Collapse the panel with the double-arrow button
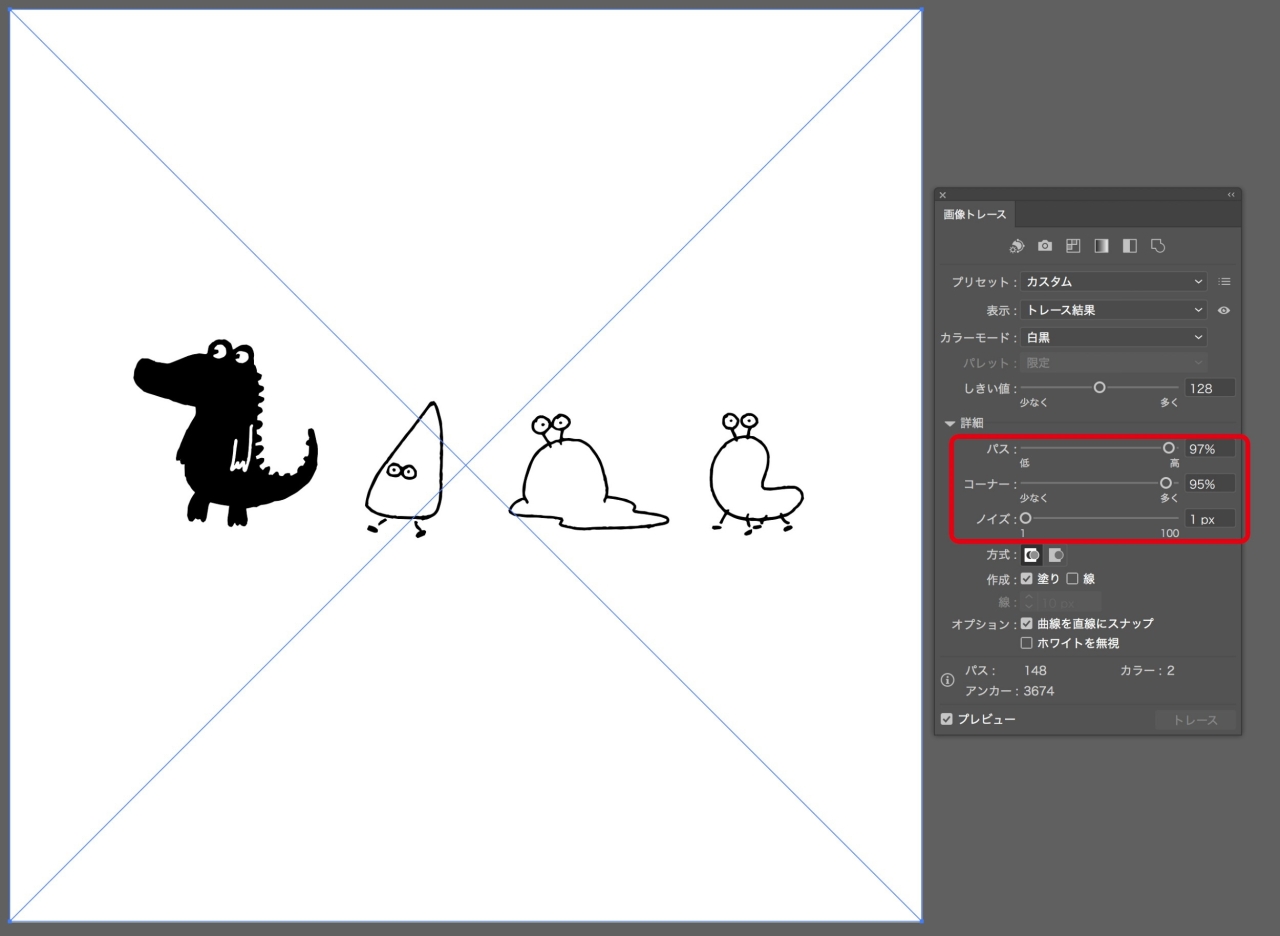 coord(1231,195)
